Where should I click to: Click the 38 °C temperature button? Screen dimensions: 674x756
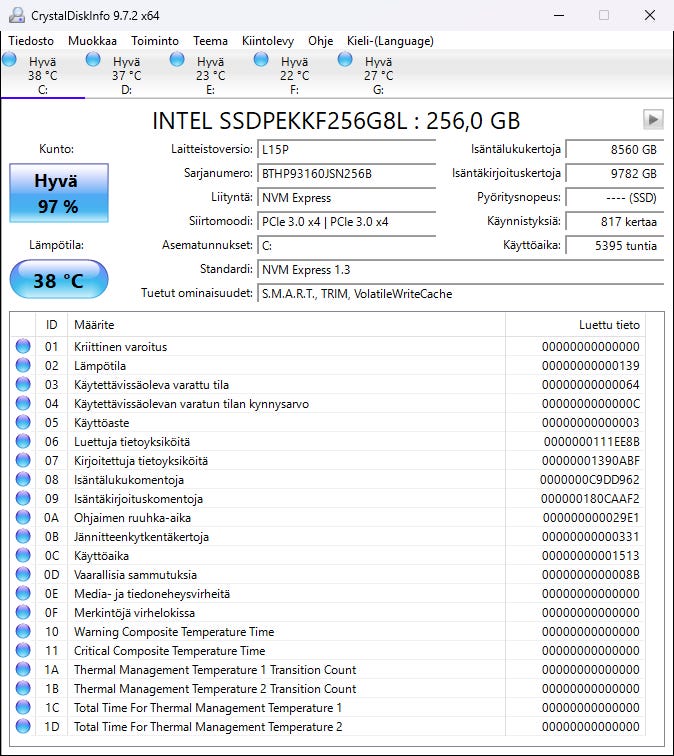[x=58, y=280]
